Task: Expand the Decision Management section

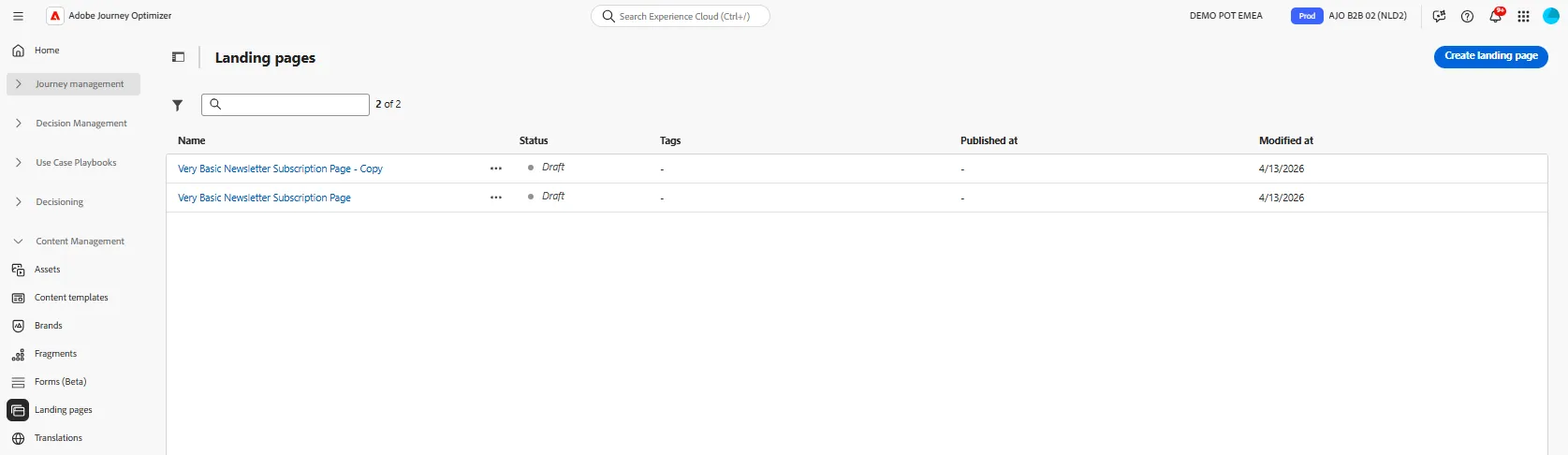Action: pos(73,124)
